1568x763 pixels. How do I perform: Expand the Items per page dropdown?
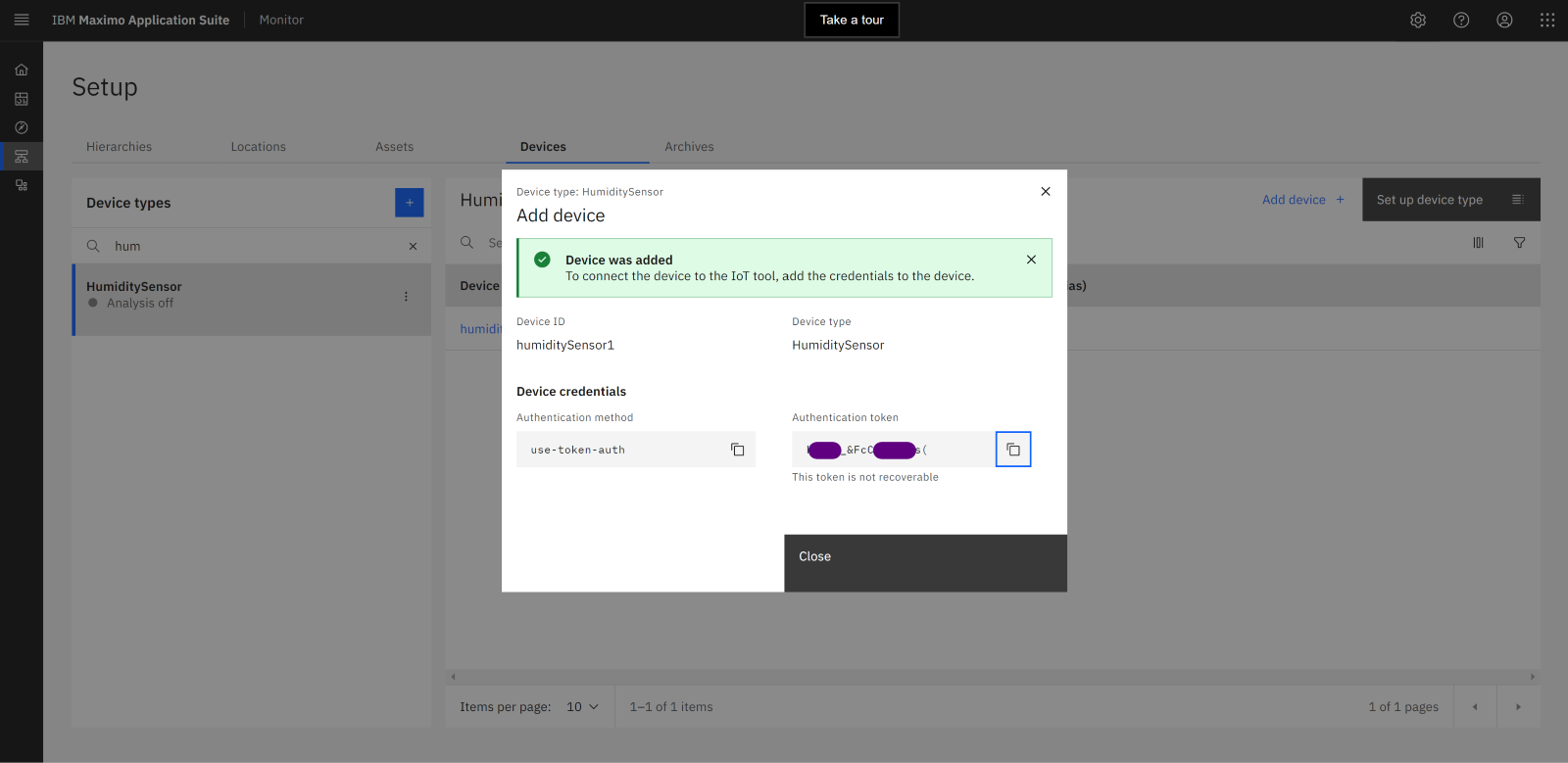point(582,707)
